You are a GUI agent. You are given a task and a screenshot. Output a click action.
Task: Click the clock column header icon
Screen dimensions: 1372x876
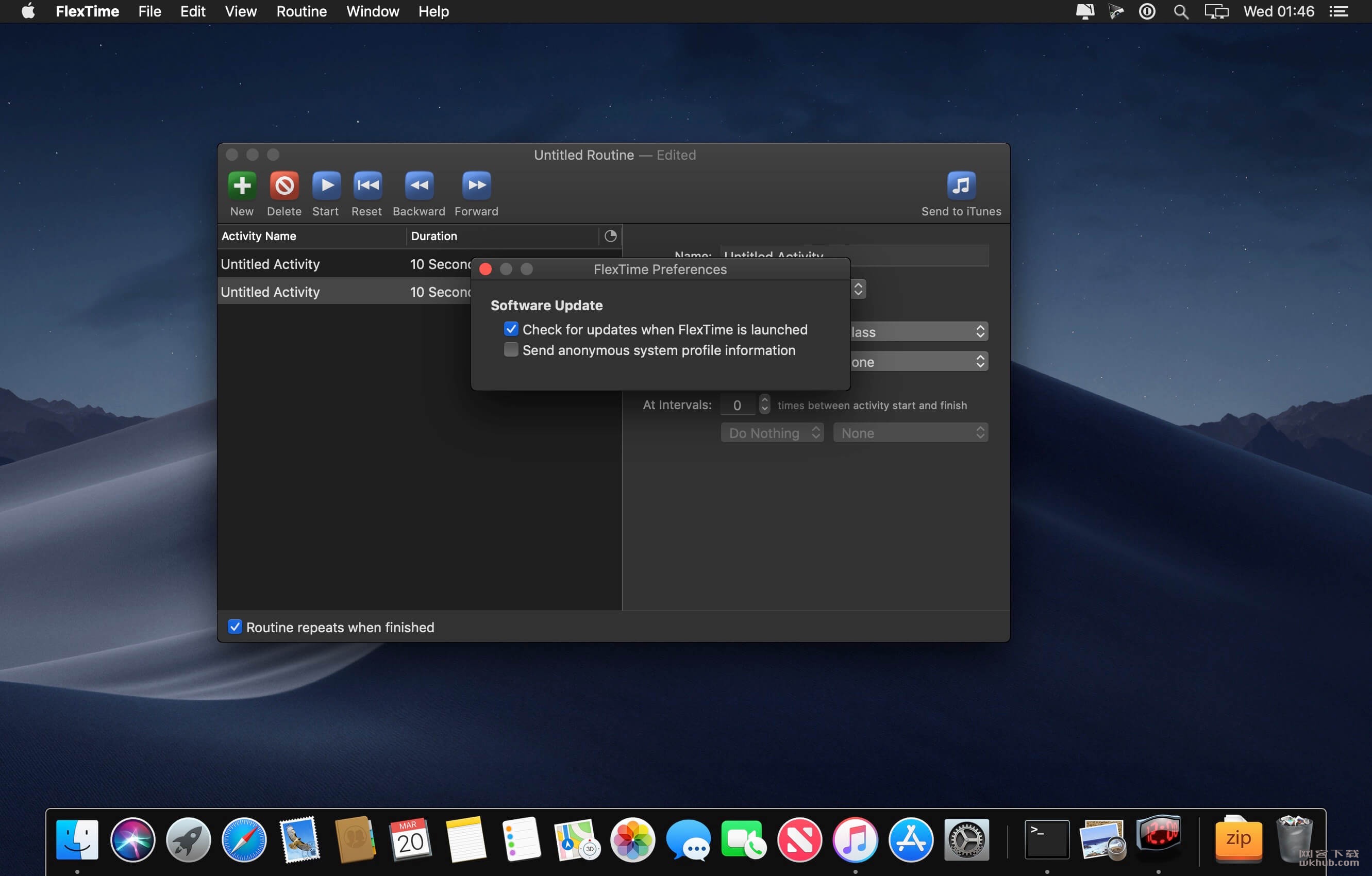point(610,236)
